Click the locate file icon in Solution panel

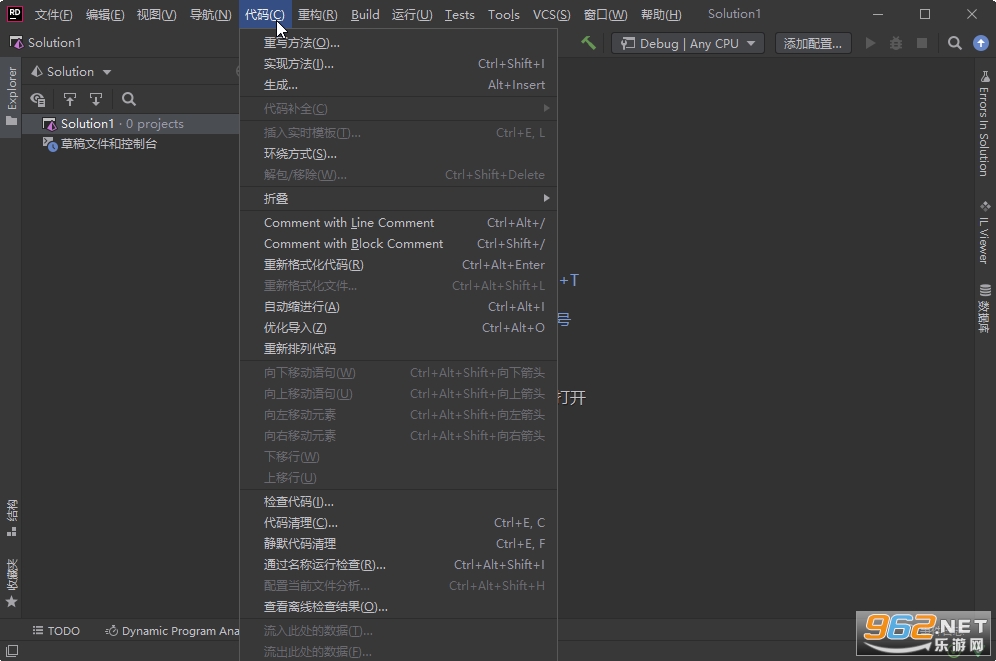(38, 99)
